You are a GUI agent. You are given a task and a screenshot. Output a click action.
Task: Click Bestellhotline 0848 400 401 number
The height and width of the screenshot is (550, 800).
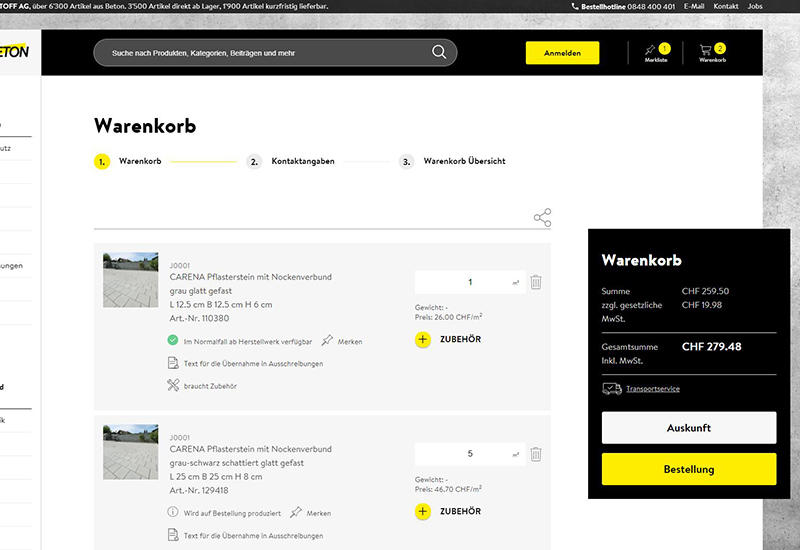(628, 6)
